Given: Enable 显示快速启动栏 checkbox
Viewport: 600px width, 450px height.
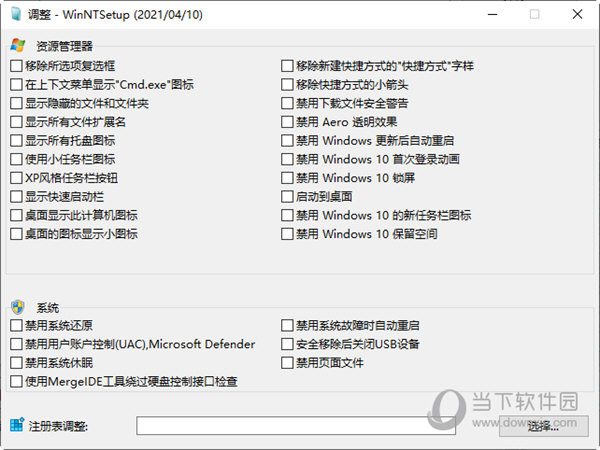Looking at the screenshot, I should coord(16,197).
